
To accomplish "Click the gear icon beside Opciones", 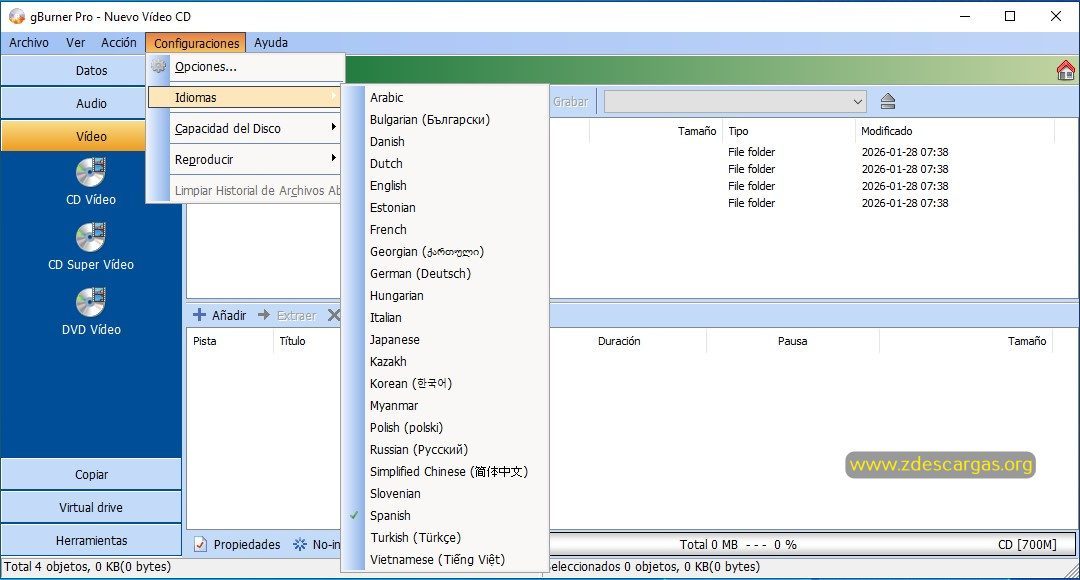I will [x=158, y=67].
